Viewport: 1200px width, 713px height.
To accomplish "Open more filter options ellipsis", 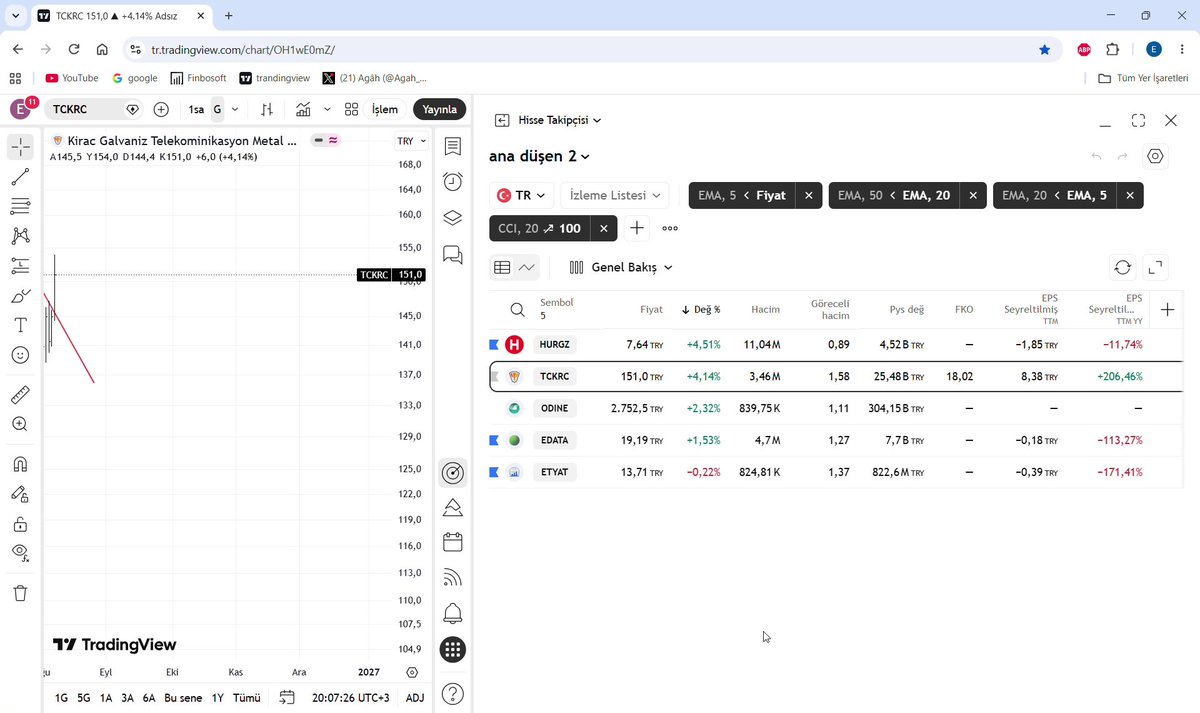I will (x=670, y=229).
